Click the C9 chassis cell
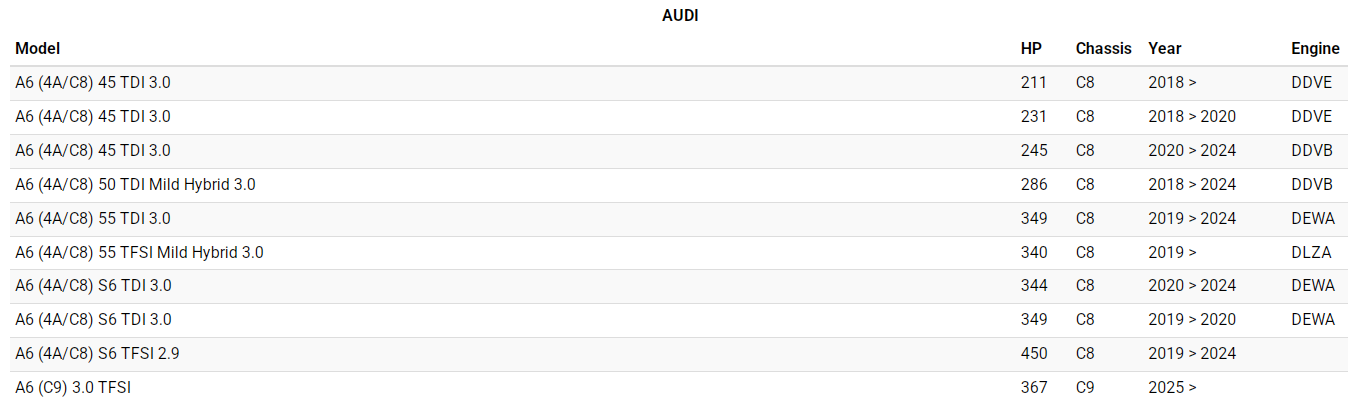1348x405 pixels. point(1085,387)
